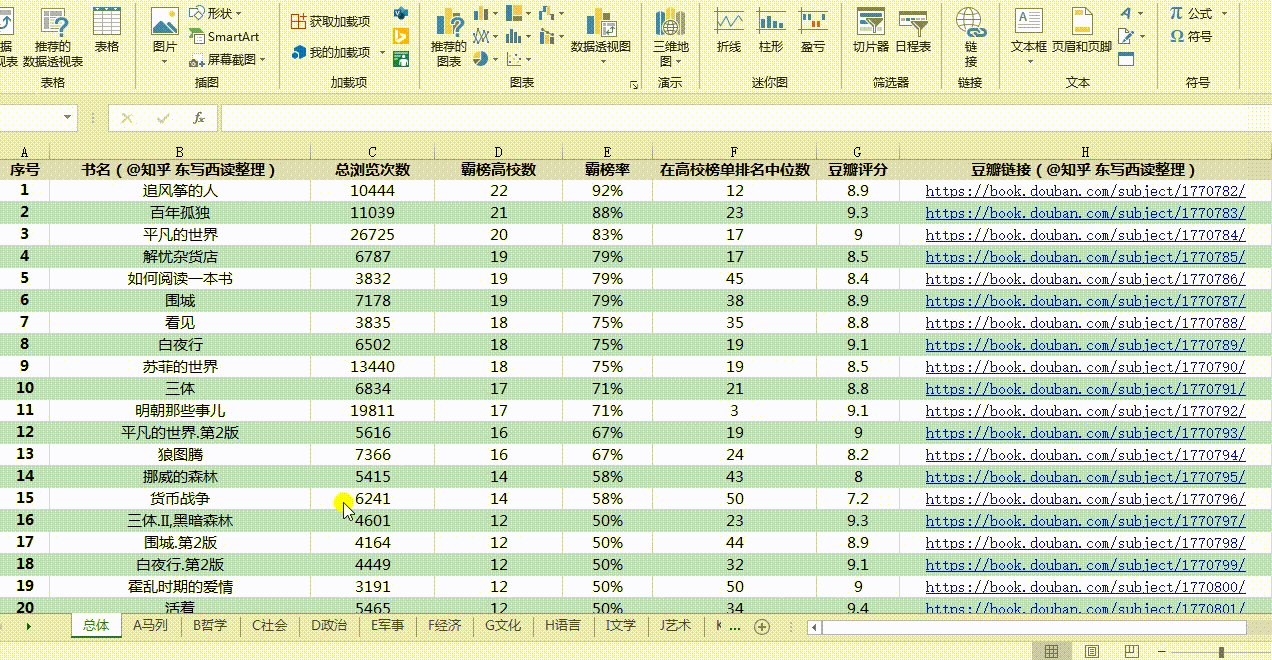Click Header and Footer (页眉和页脚)
Image resolution: width=1272 pixels, height=660 pixels.
point(1081,32)
